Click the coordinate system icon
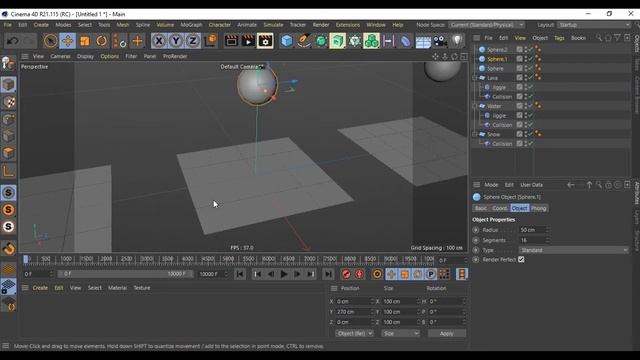 pos(210,41)
